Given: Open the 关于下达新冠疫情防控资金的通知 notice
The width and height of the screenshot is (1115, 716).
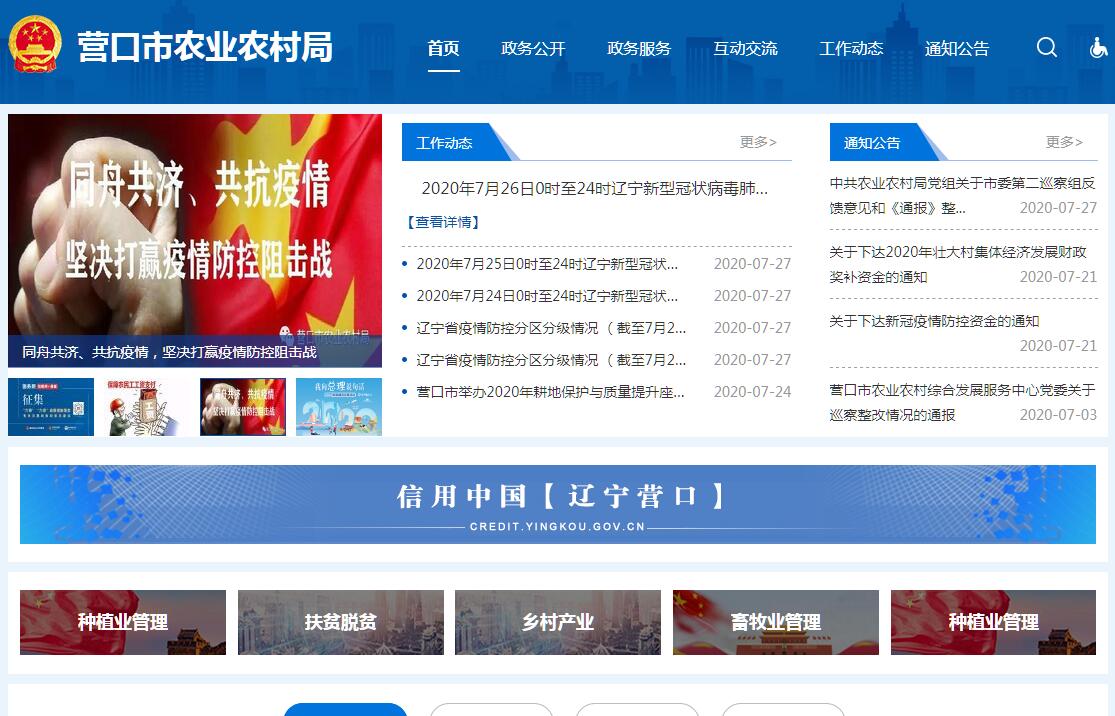Looking at the screenshot, I should 934,321.
